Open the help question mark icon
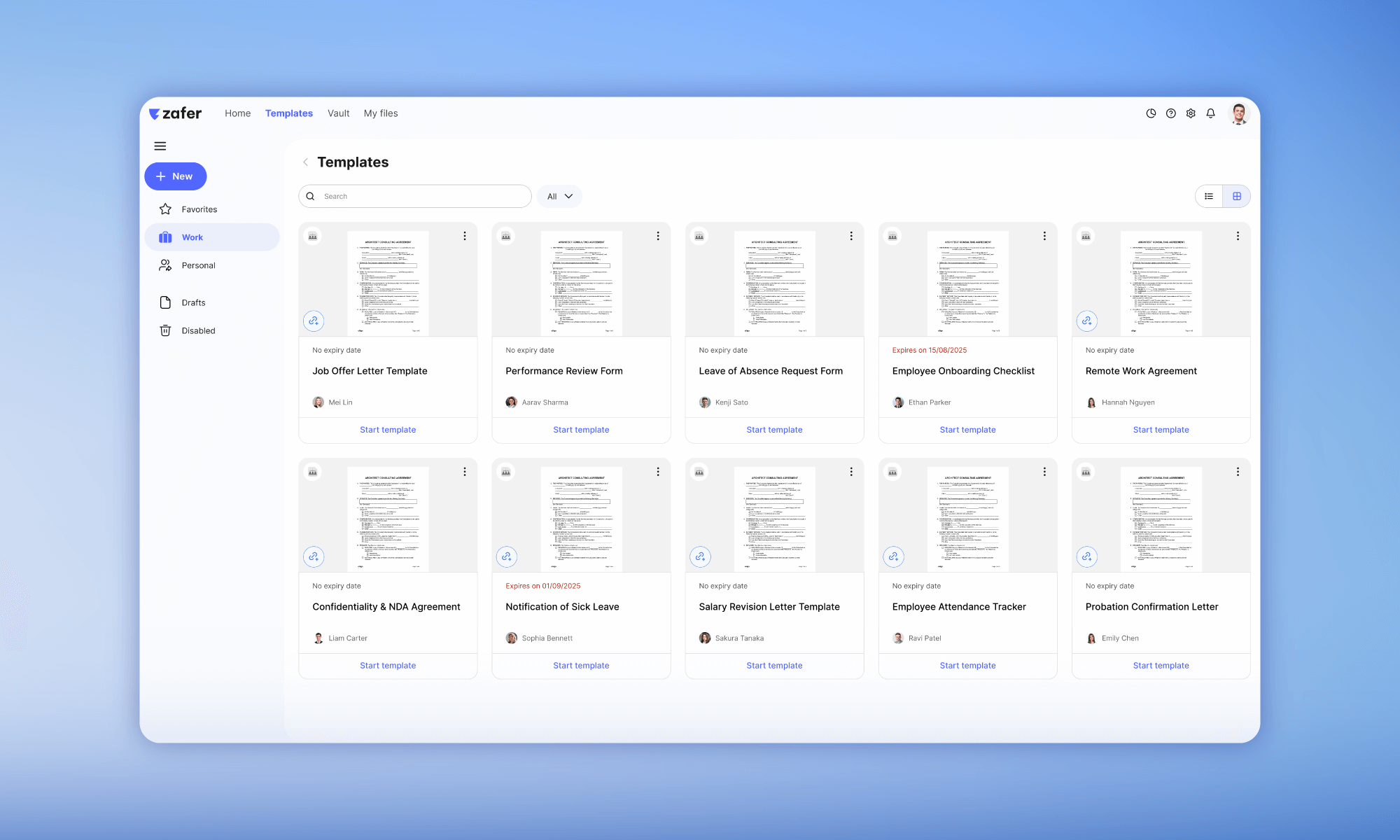The image size is (1400, 840). [1171, 113]
